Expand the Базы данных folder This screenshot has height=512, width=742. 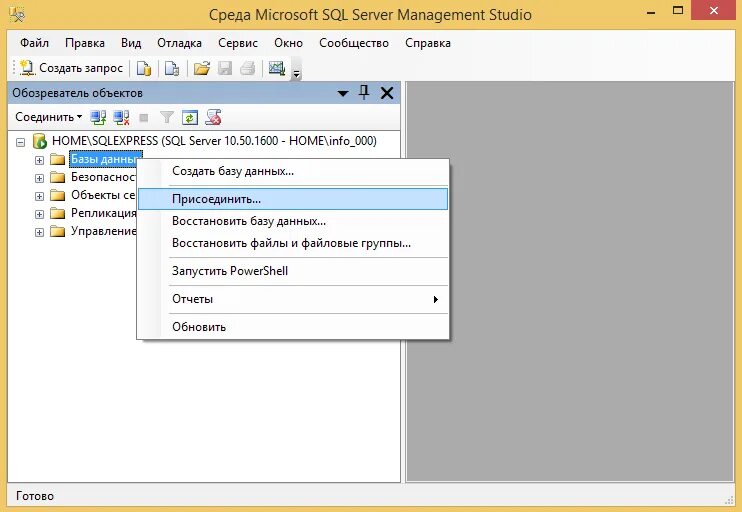[x=39, y=160]
